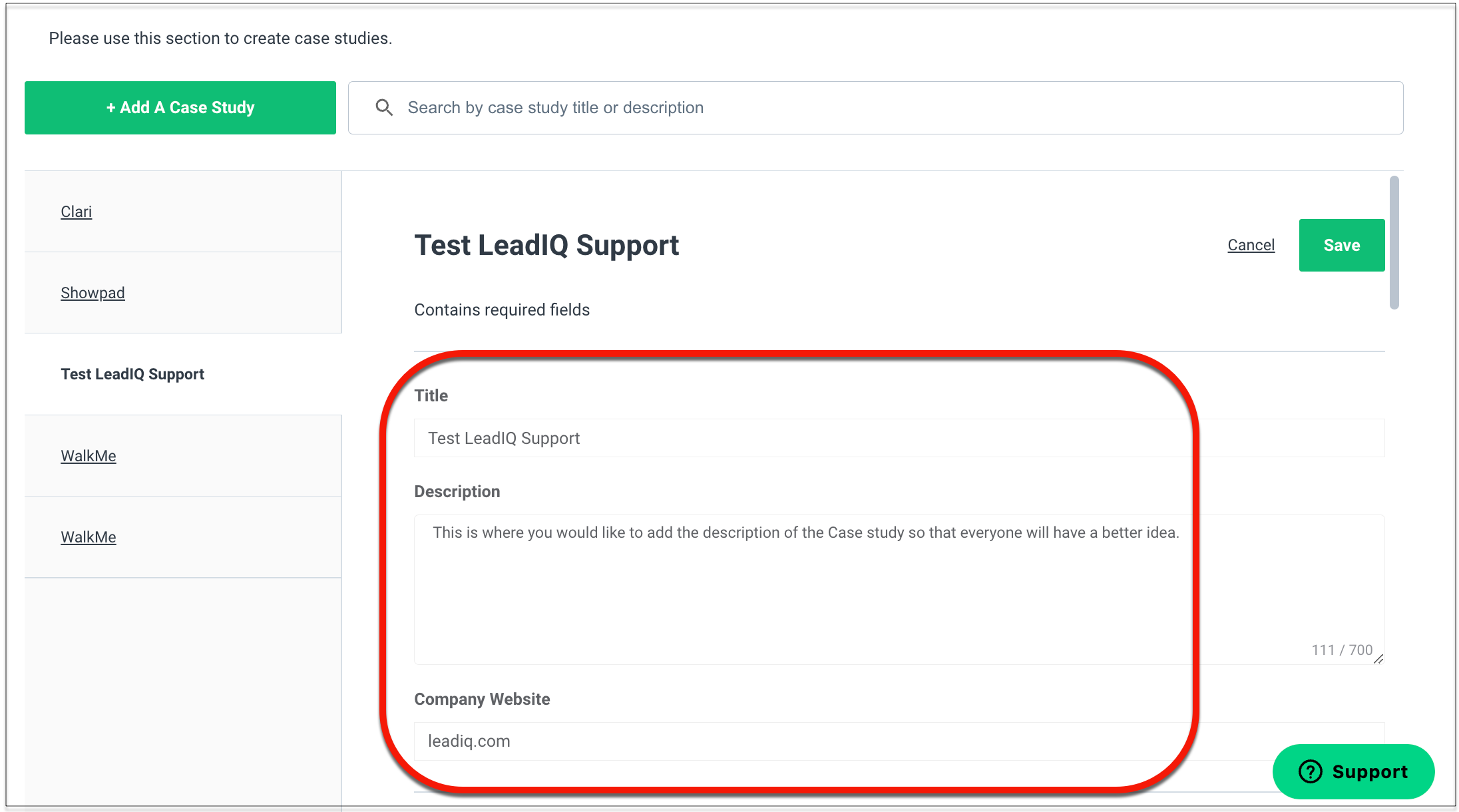Click the form's vertical scrollbar
Viewport: 1459px width, 812px height.
pos(1394,242)
